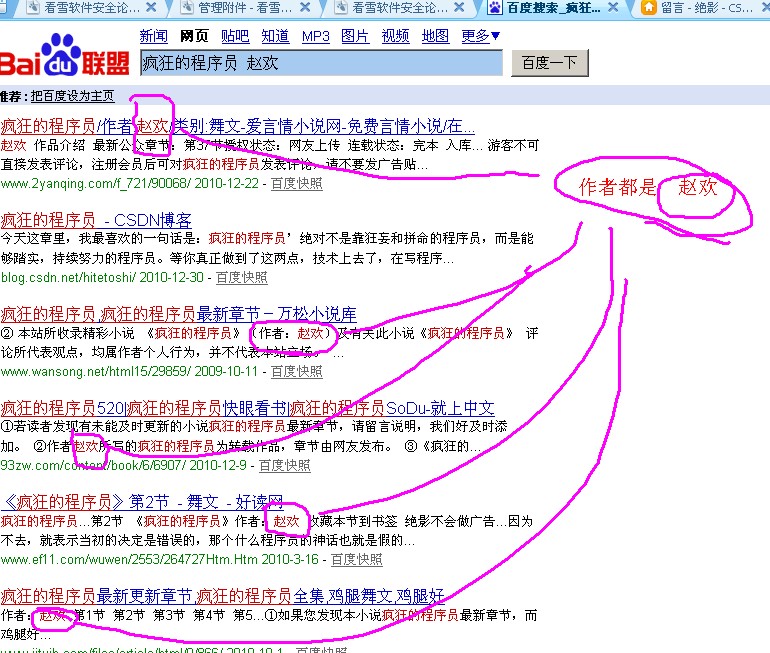Click the 百度一下 search button
The image size is (770, 653).
tap(550, 63)
